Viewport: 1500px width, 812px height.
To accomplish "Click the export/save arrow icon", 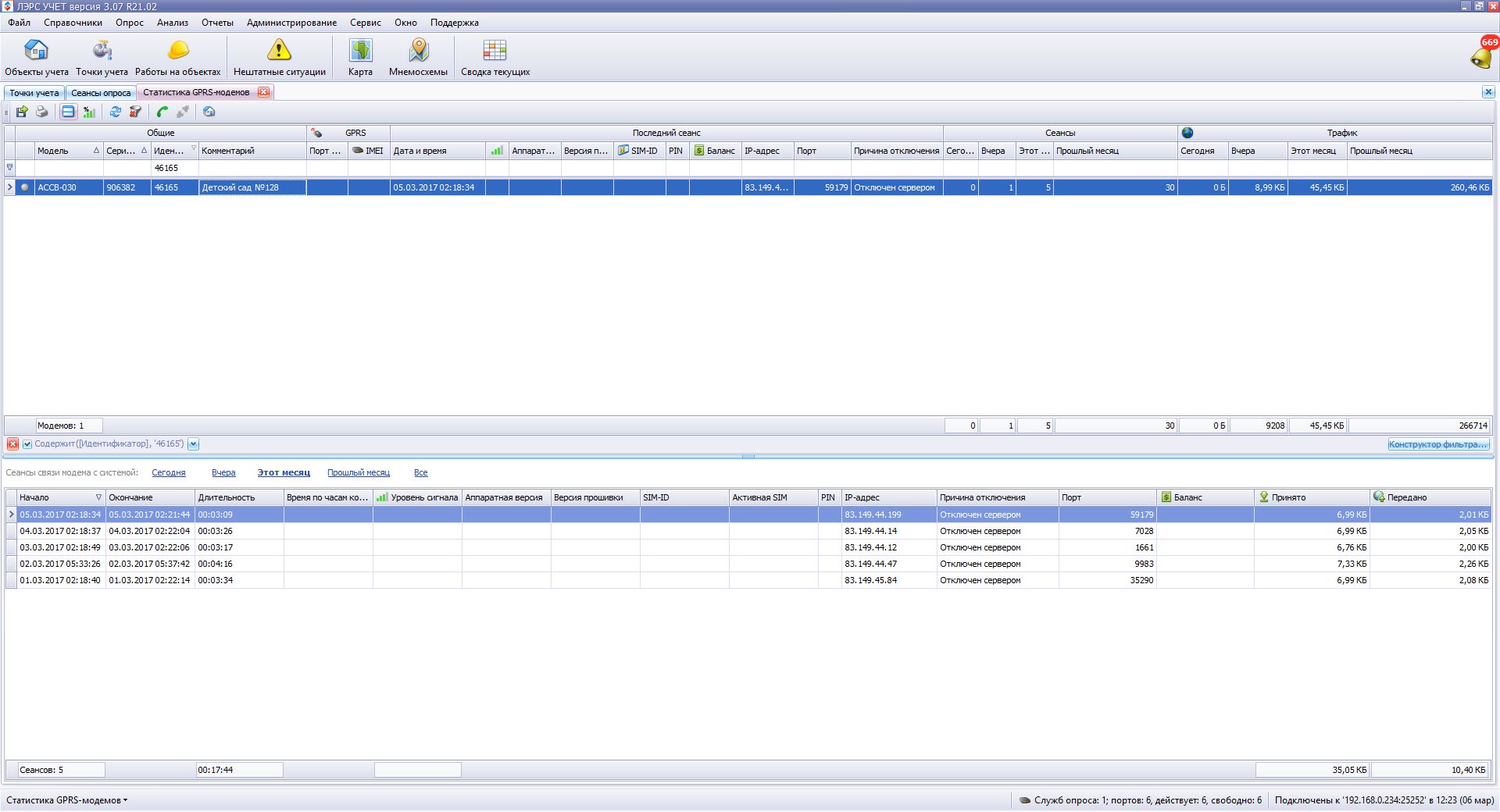I will tap(22, 112).
